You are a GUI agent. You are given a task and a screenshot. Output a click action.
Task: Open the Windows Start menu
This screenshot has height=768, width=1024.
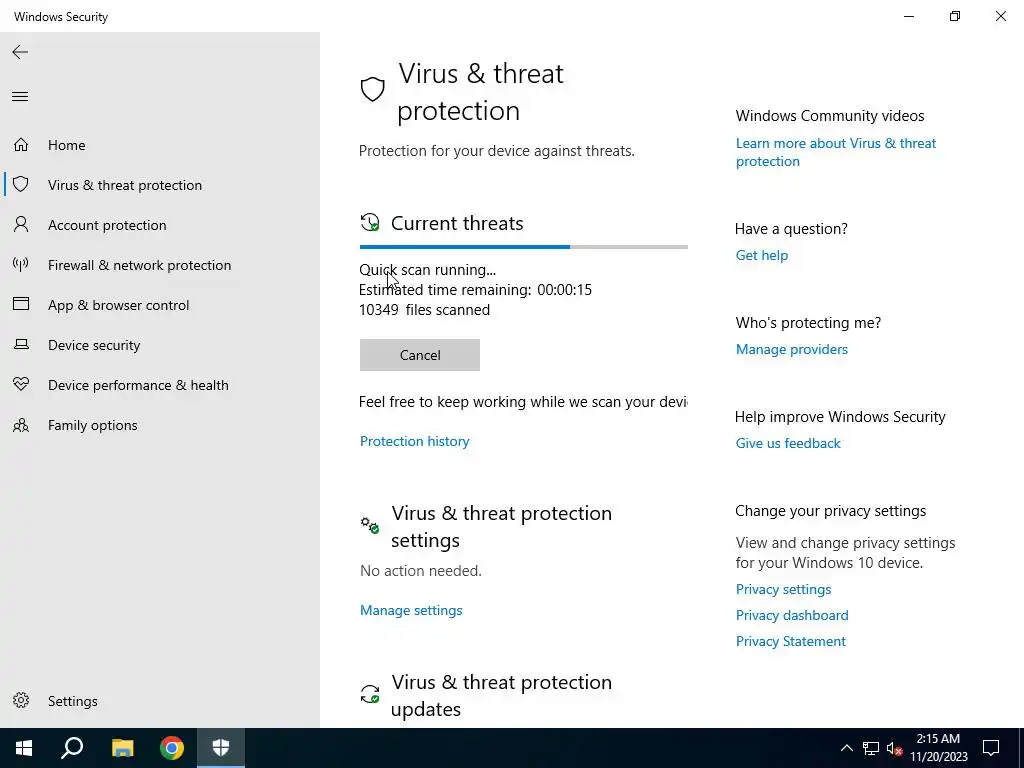click(x=24, y=748)
